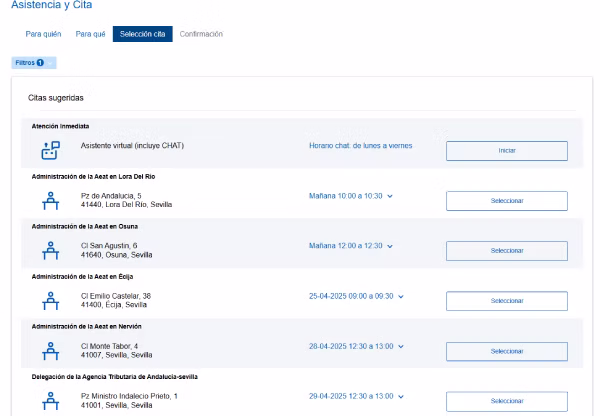Image resolution: width=600 pixels, height=416 pixels.
Task: Open the Filtros filter badge
Action: point(33,63)
